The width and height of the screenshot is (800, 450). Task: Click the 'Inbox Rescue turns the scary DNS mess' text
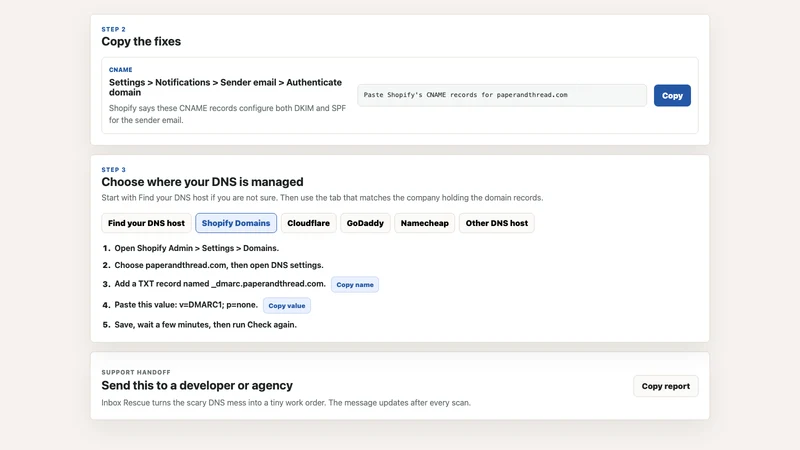(x=286, y=403)
